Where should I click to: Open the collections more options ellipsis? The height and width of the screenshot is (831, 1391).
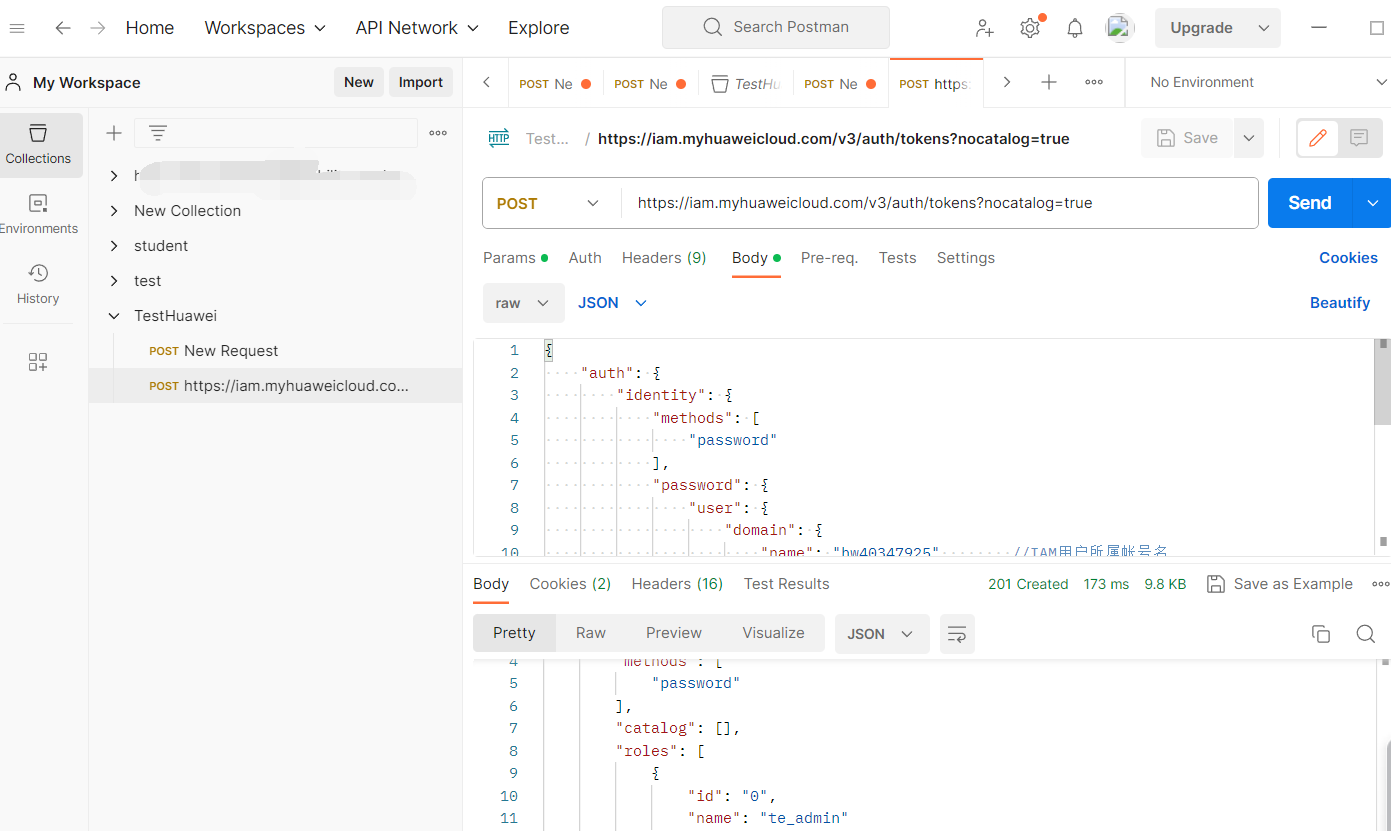pyautogui.click(x=438, y=133)
